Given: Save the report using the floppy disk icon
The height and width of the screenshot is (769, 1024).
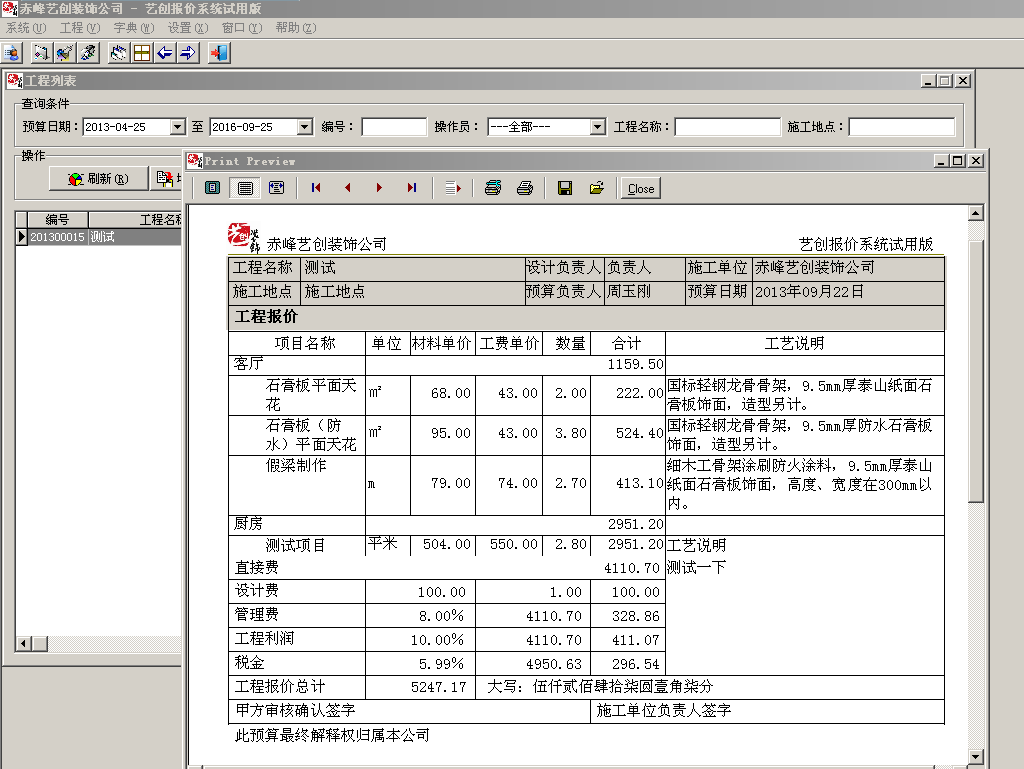Looking at the screenshot, I should point(565,188).
